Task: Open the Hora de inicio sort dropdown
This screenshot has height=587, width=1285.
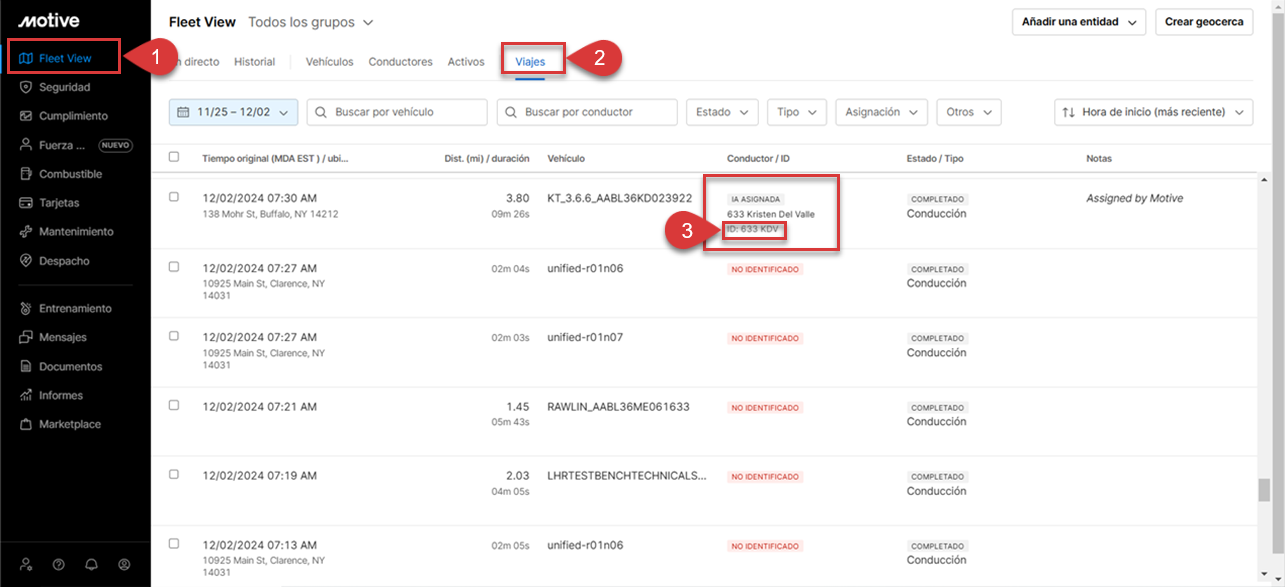Action: coord(1153,112)
